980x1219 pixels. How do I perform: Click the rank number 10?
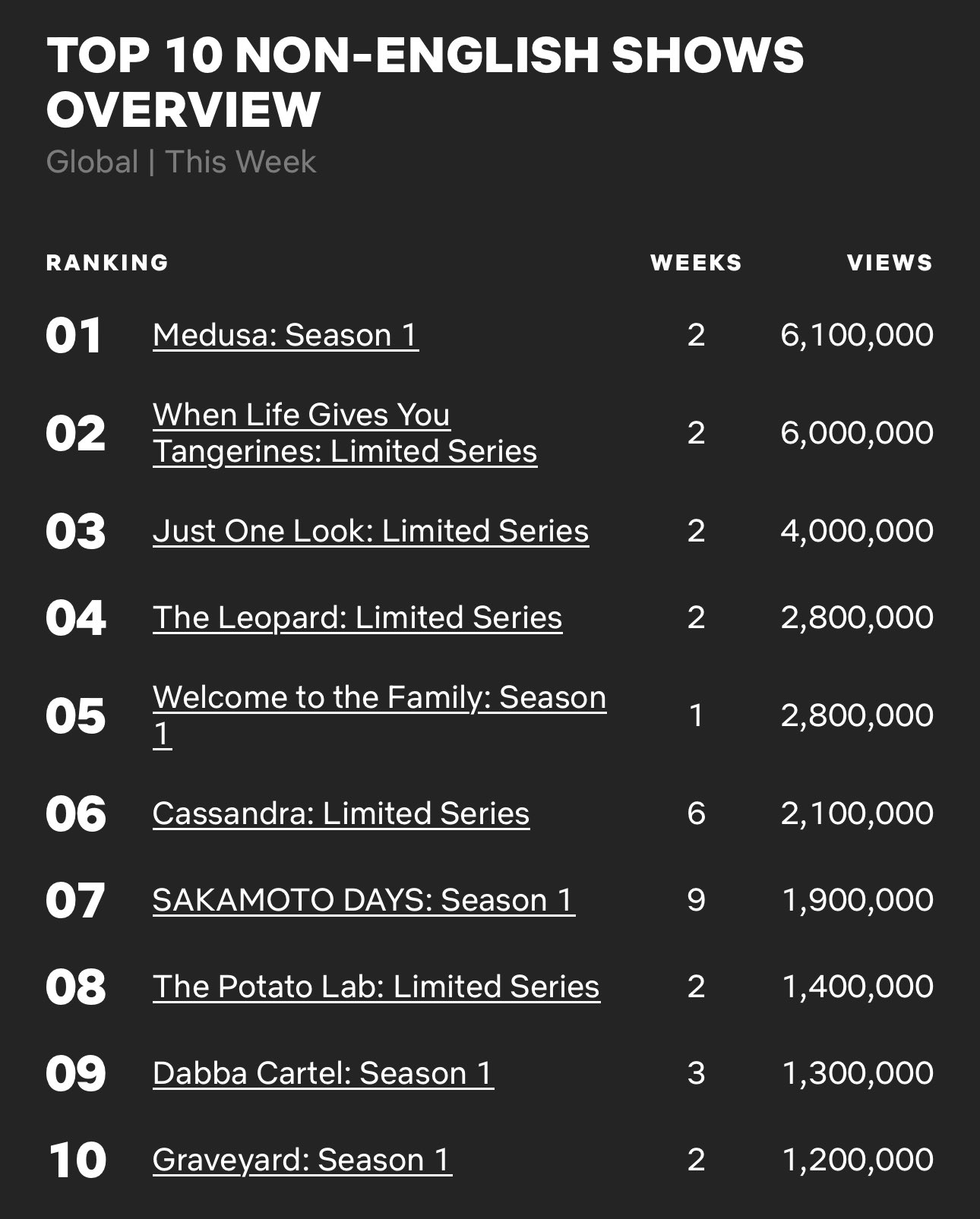(x=77, y=1161)
